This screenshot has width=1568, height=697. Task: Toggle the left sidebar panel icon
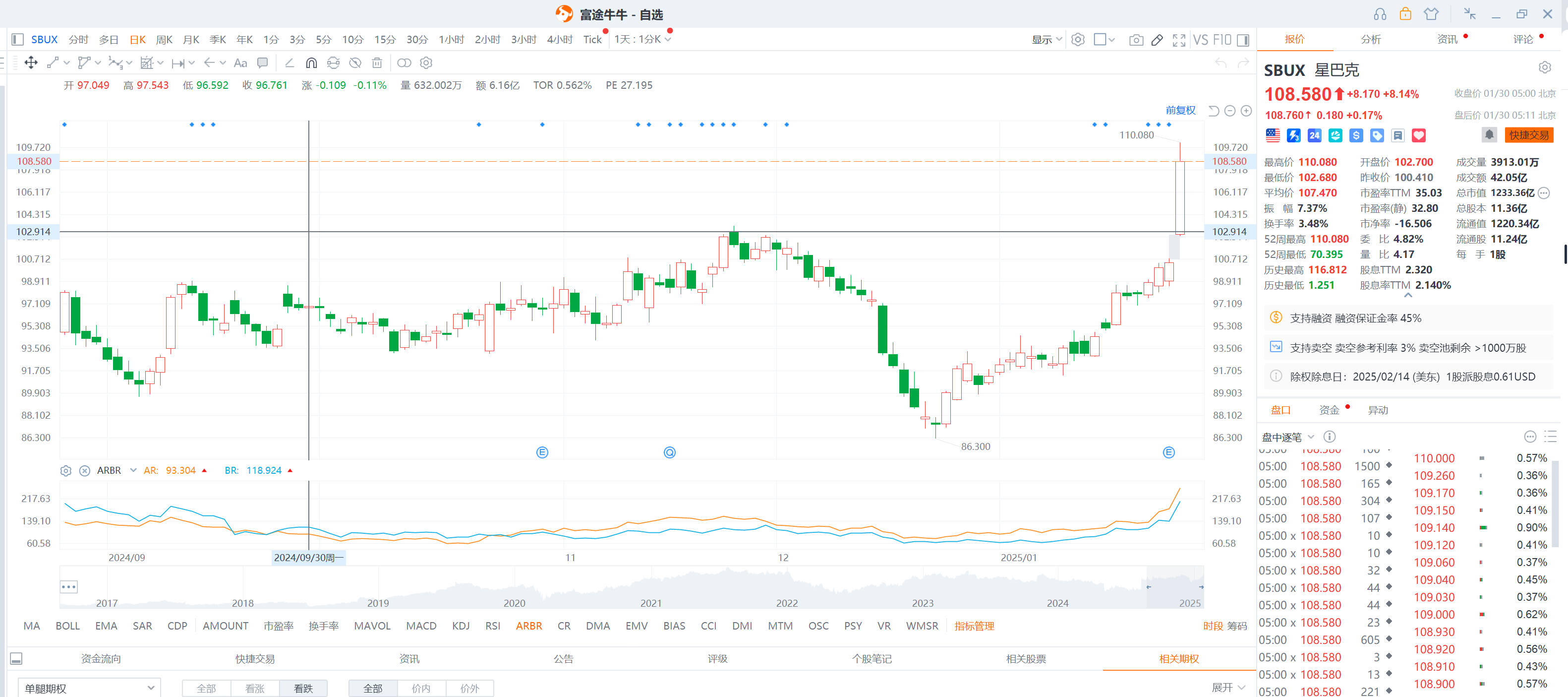click(x=17, y=40)
